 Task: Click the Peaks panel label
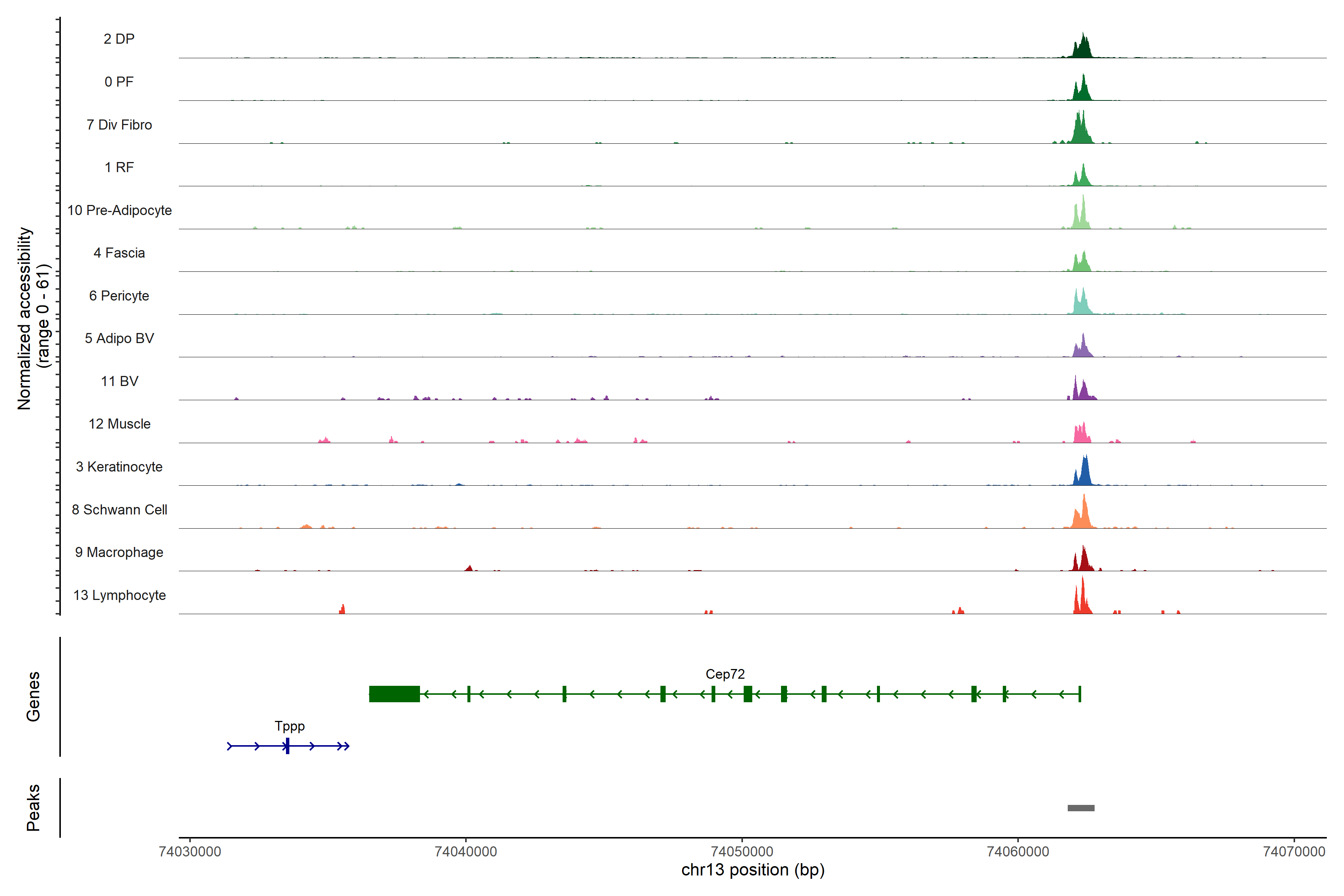33,807
